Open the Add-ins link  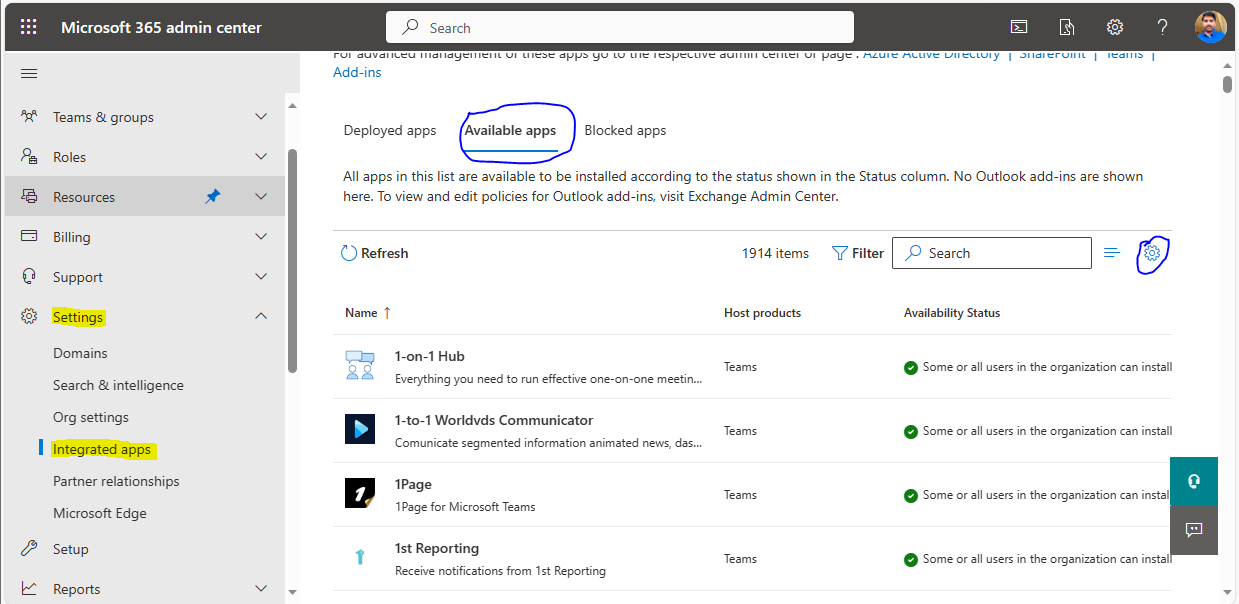pos(357,72)
